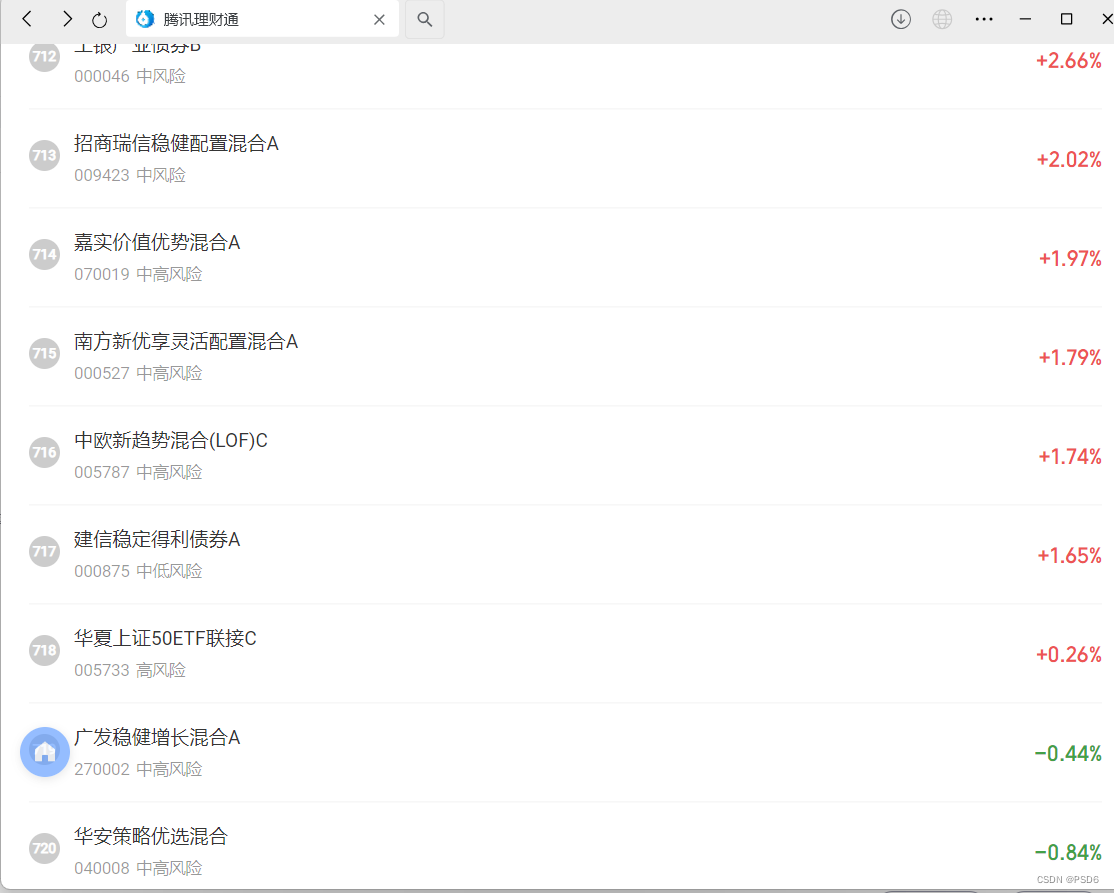Click the +1.74% return value

pyautogui.click(x=1070, y=456)
